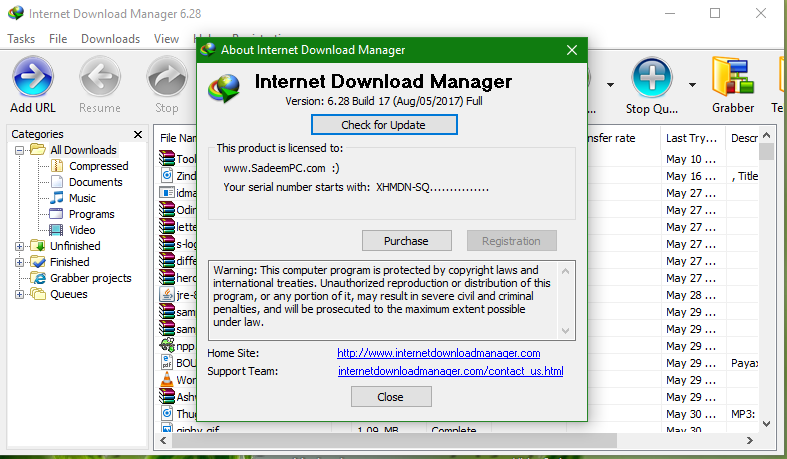Click the 'Ash' archive file icon

[x=166, y=396]
